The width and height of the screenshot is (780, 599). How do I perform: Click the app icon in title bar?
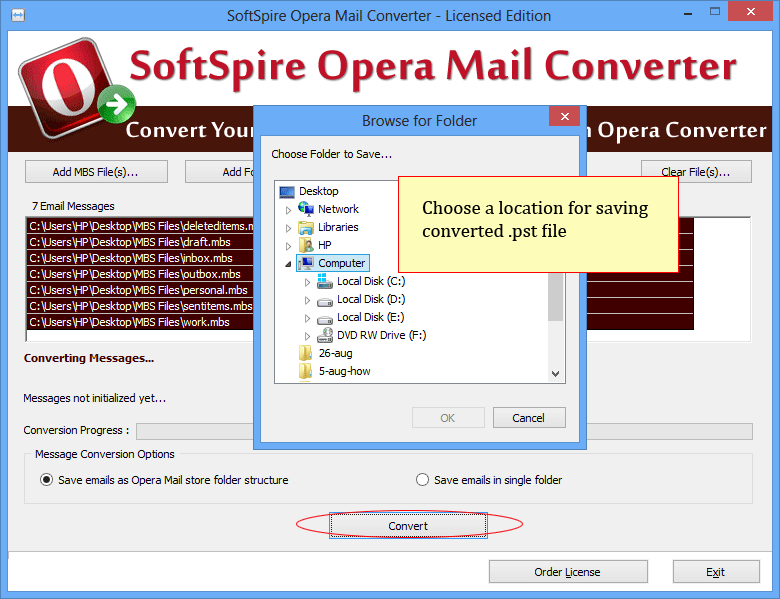coord(18,15)
